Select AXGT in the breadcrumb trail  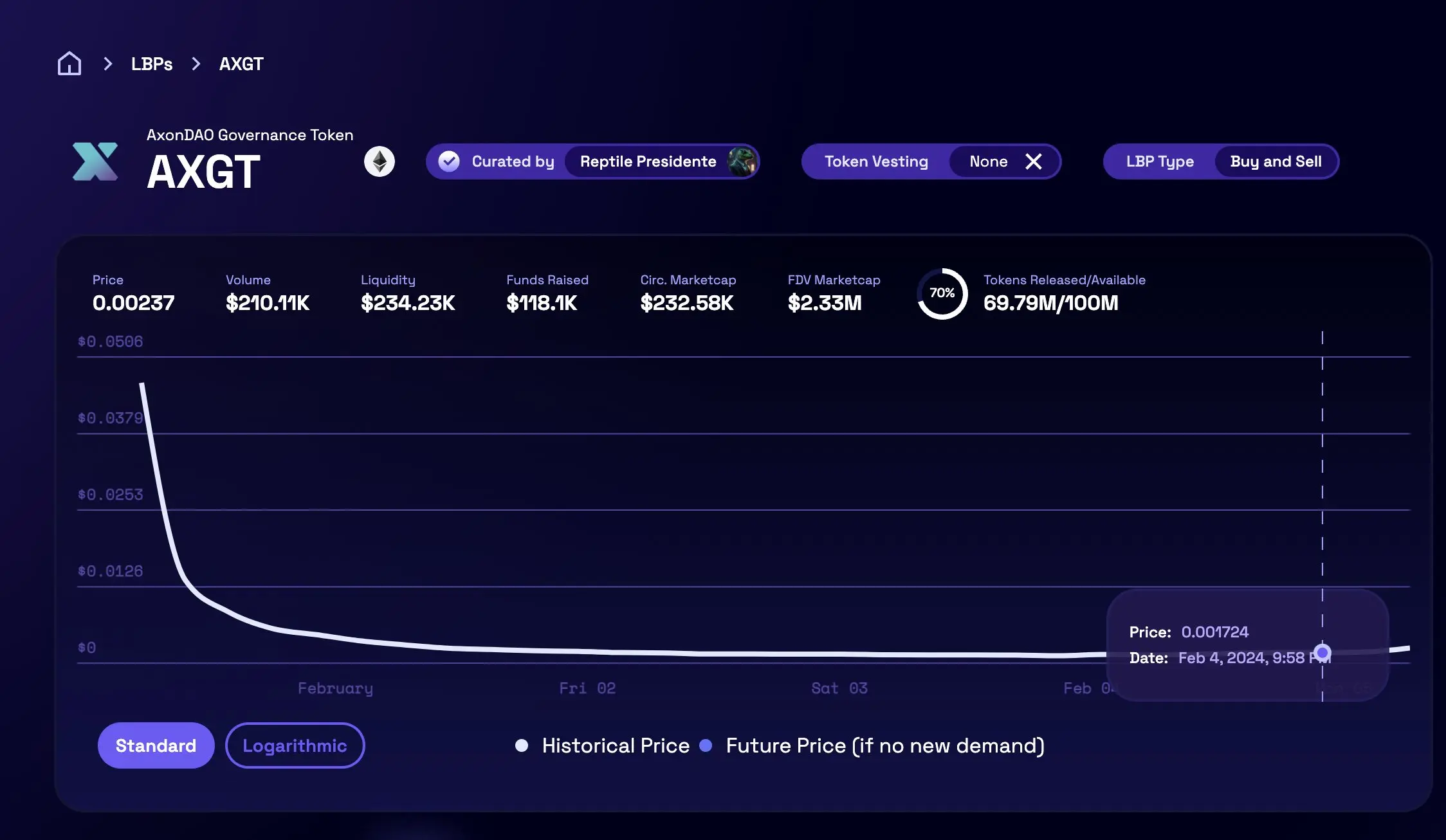(241, 63)
